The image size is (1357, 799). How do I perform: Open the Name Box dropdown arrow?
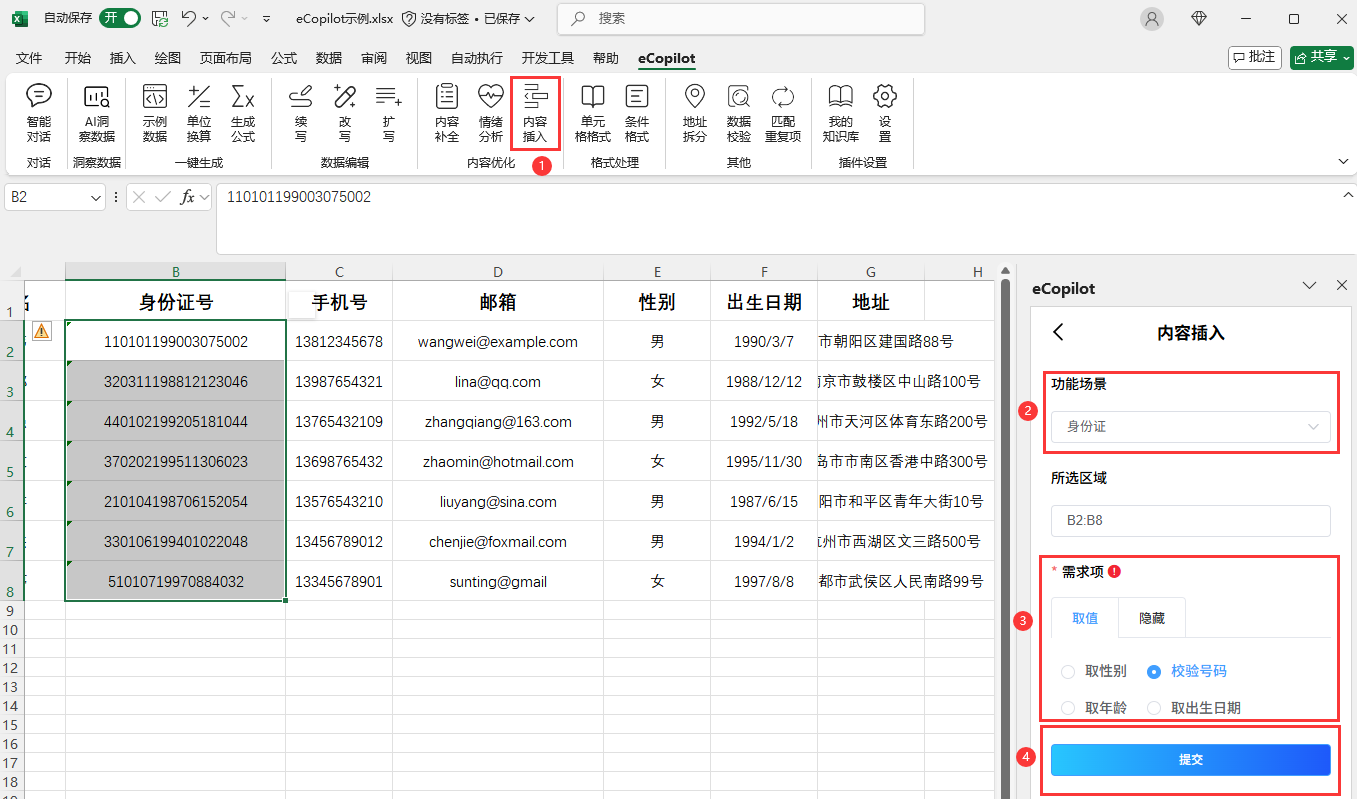click(x=96, y=198)
